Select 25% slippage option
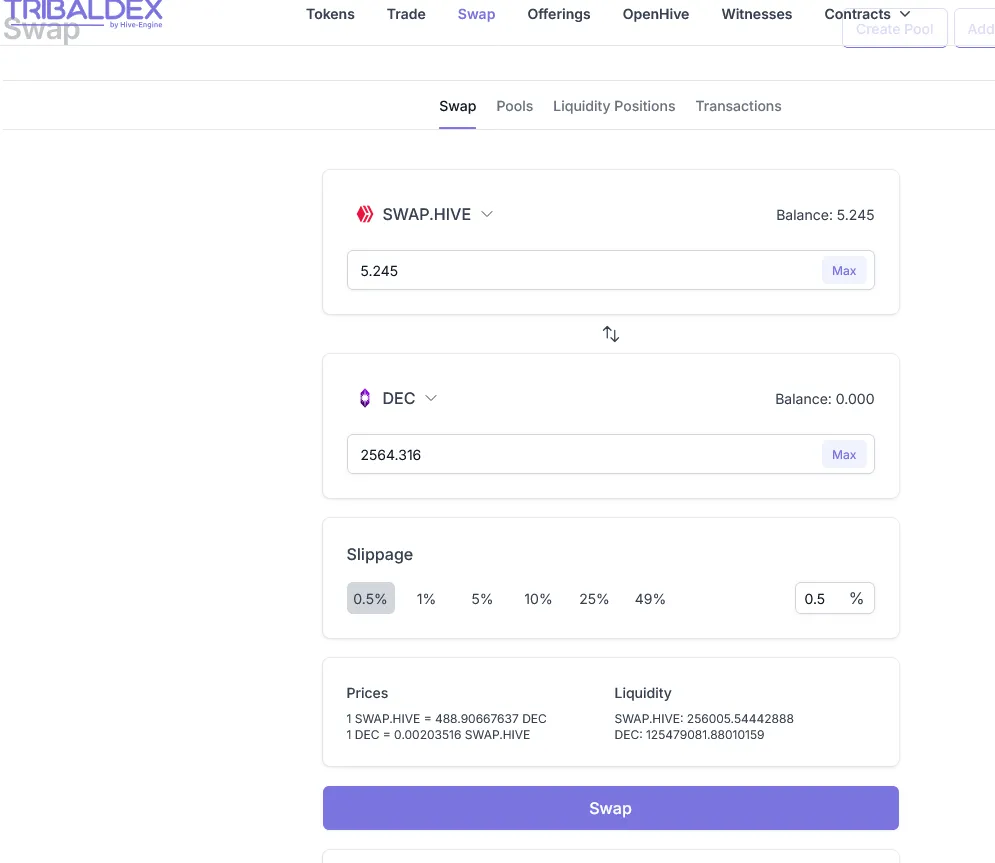995x863 pixels. (x=594, y=598)
